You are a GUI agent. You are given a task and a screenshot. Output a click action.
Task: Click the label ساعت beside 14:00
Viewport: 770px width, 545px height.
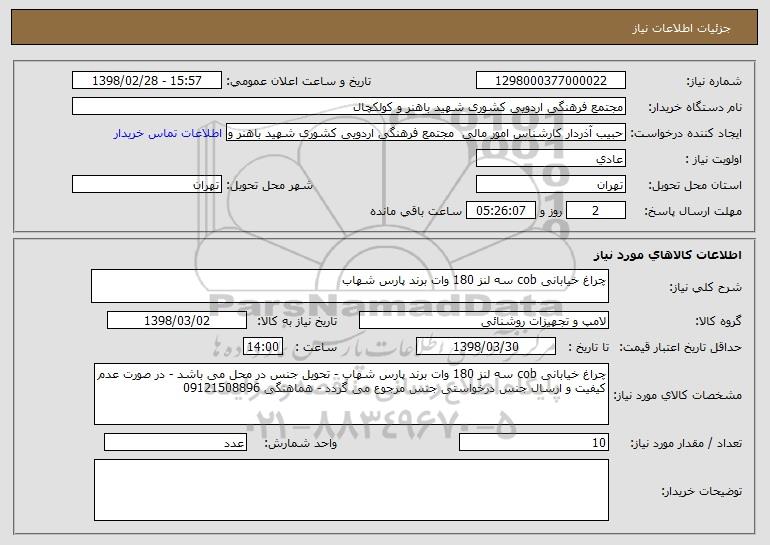point(316,348)
